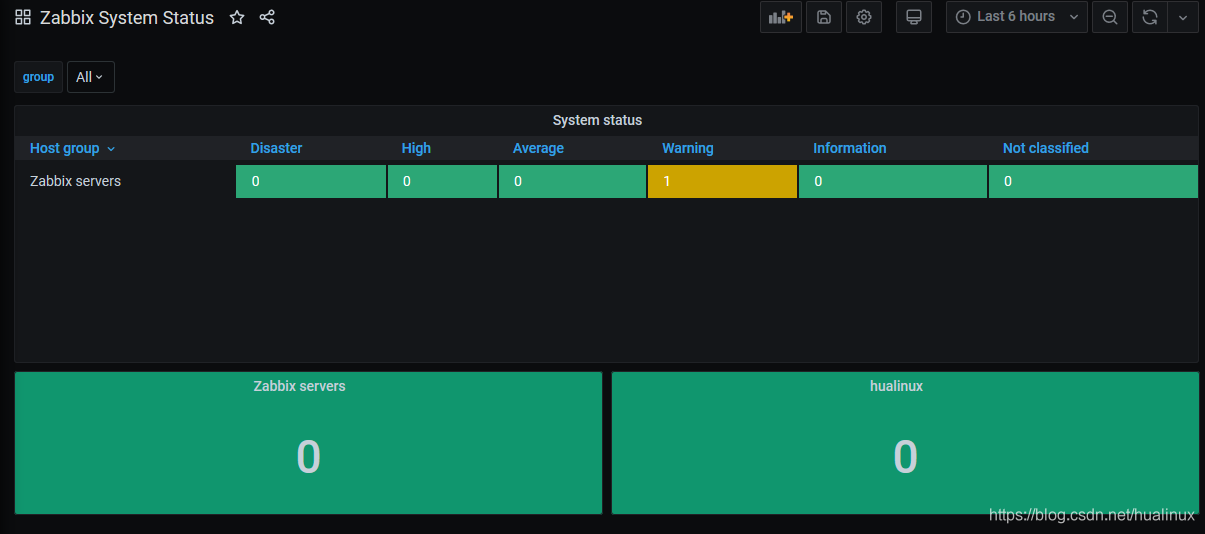Open refresh interval dropdown arrow
This screenshot has height=534, width=1205.
(x=1183, y=17)
